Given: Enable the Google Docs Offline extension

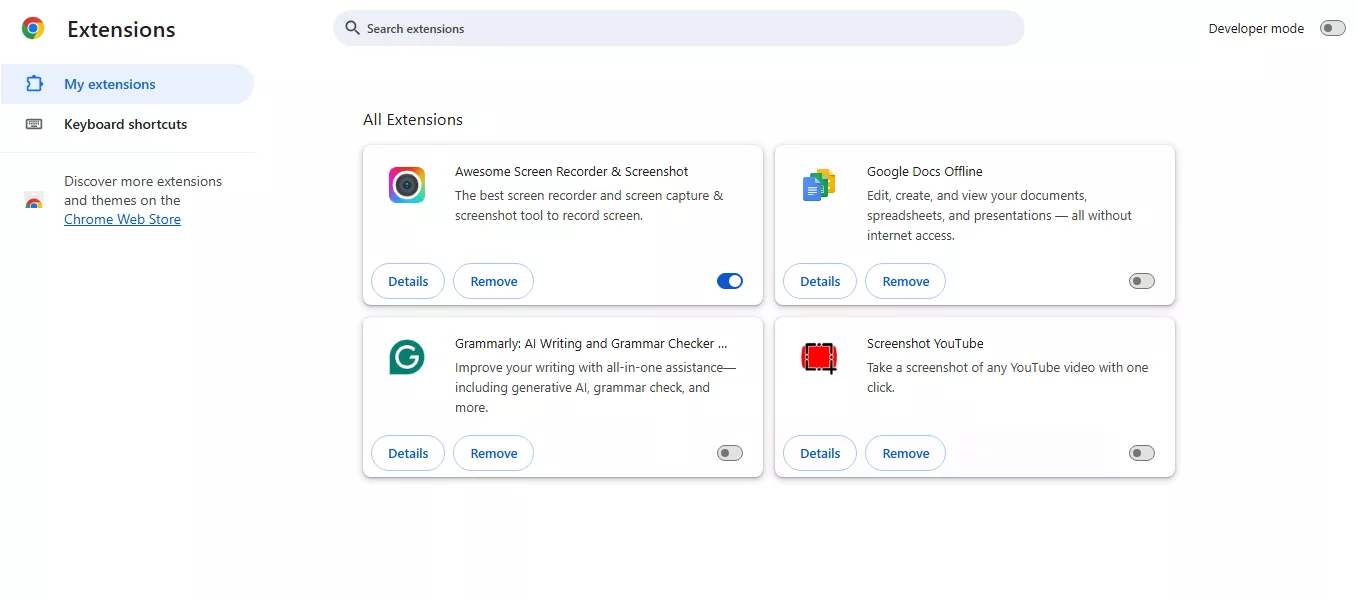Looking at the screenshot, I should (x=1141, y=281).
